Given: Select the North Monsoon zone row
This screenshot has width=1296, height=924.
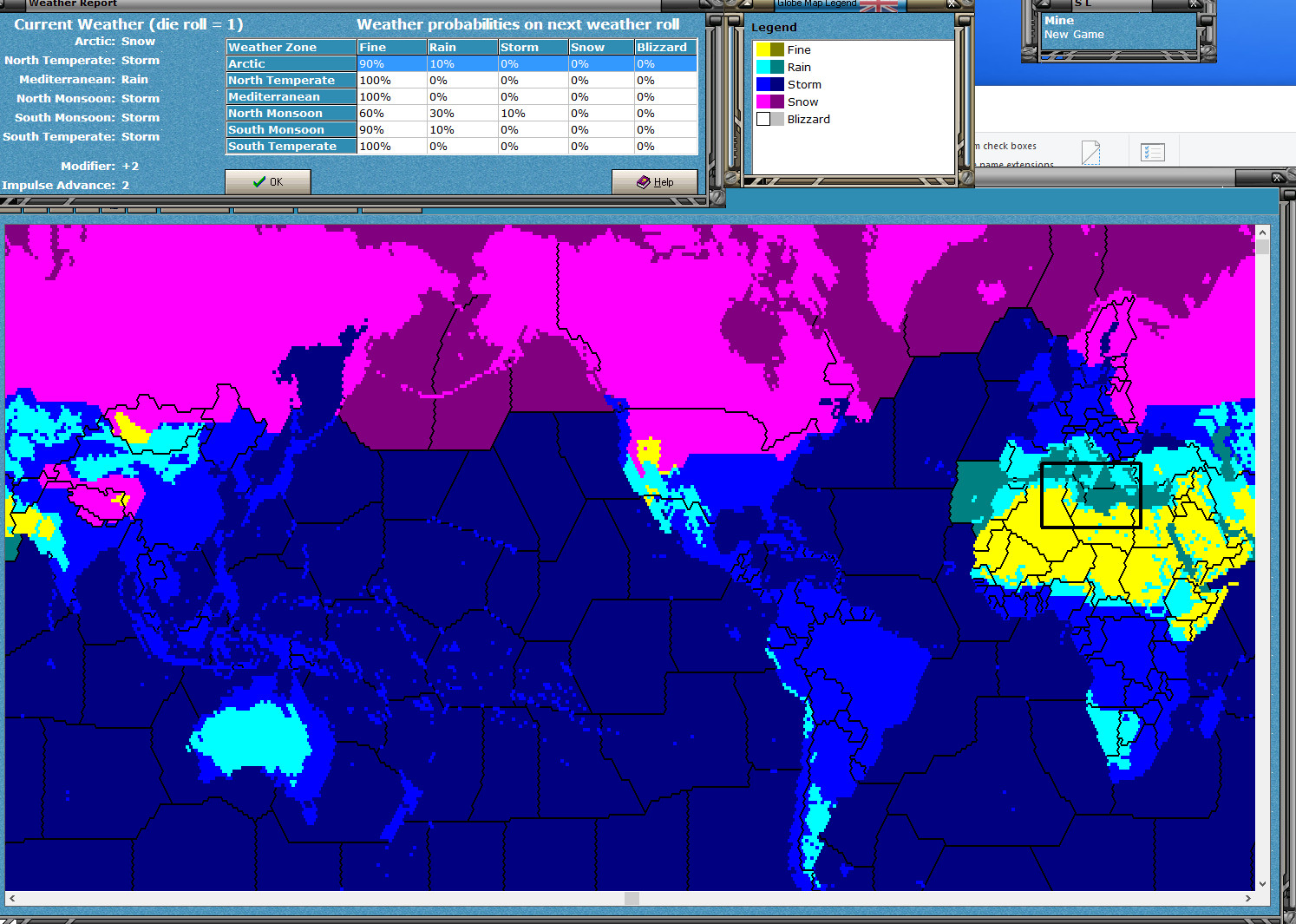Looking at the screenshot, I should (291, 114).
